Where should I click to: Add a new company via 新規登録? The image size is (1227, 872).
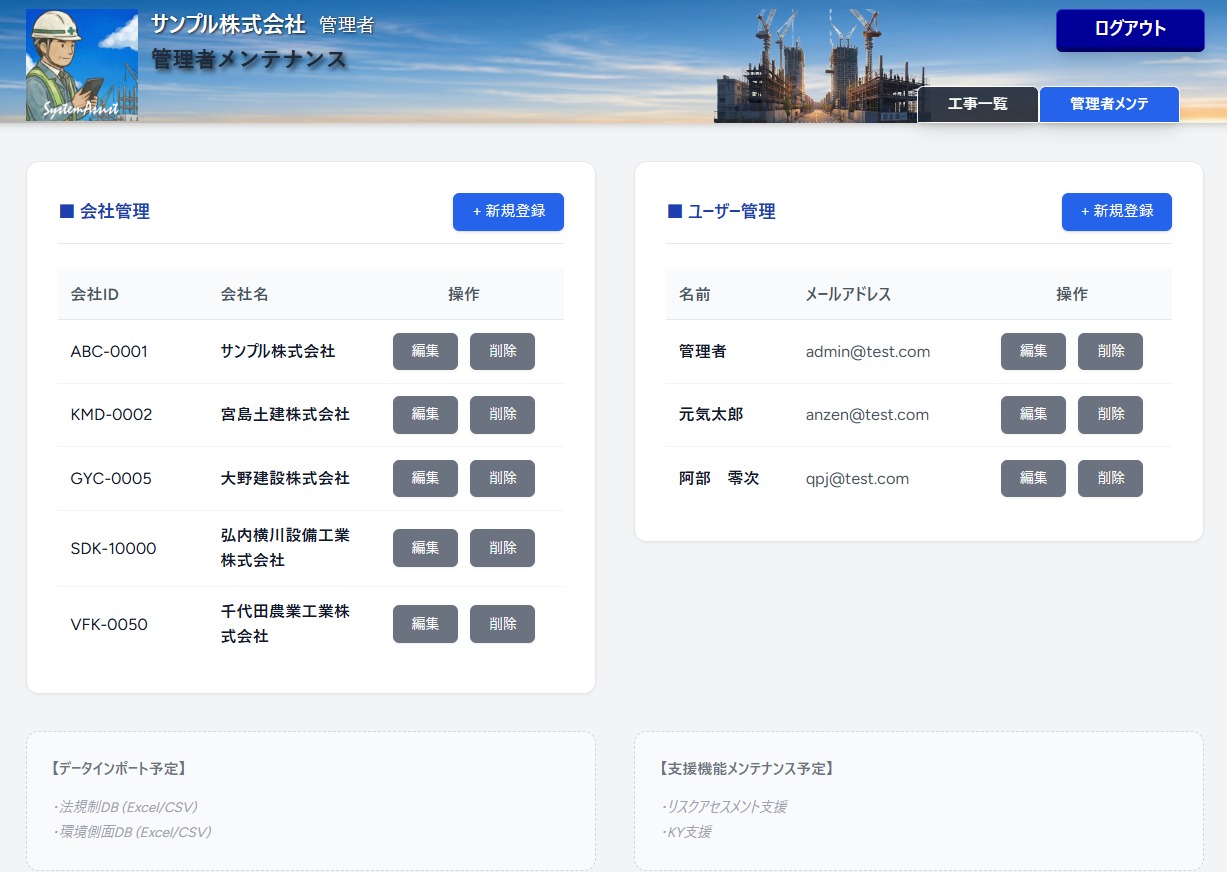click(x=508, y=212)
